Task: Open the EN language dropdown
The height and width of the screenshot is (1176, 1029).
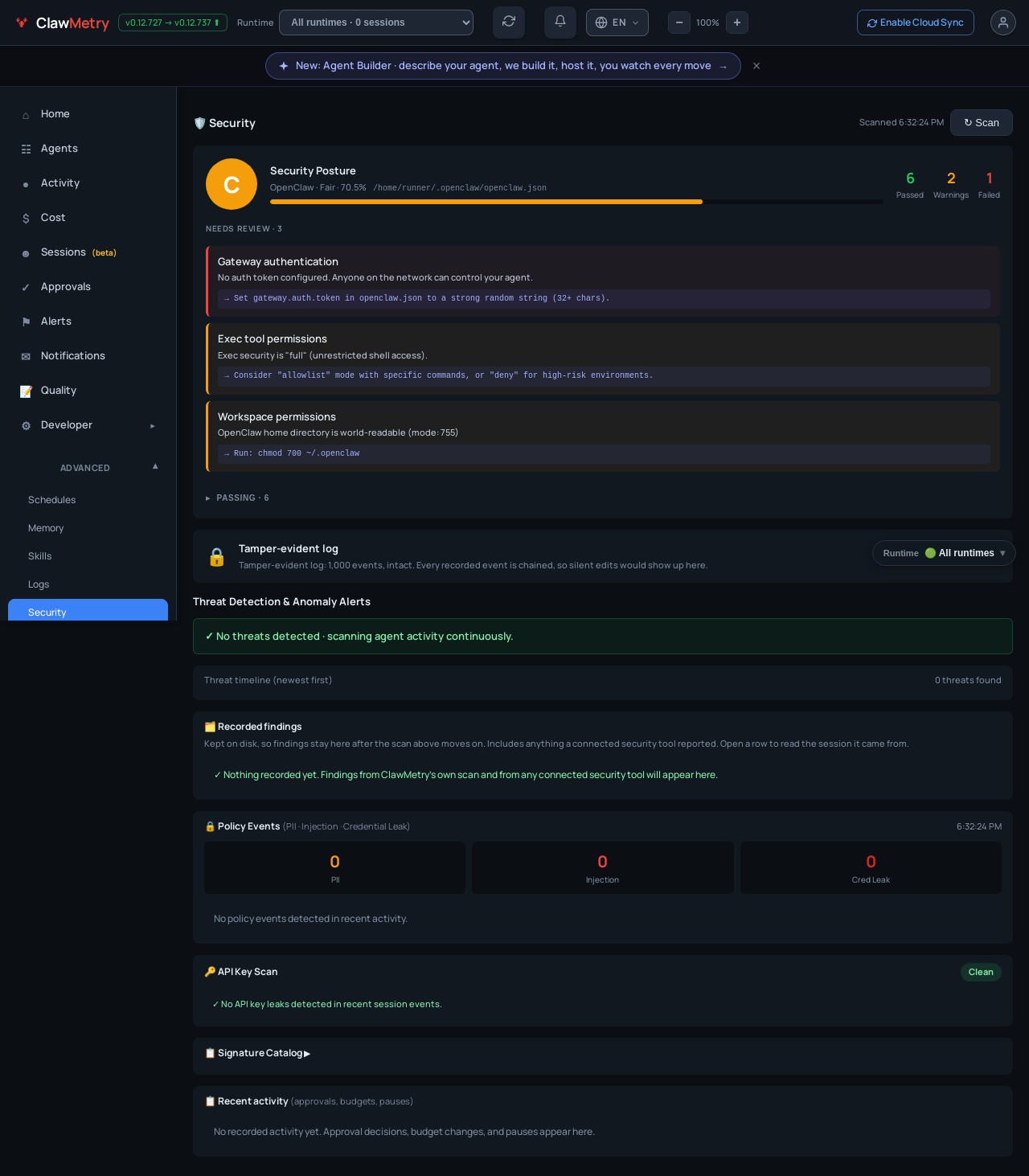Action: (x=617, y=23)
